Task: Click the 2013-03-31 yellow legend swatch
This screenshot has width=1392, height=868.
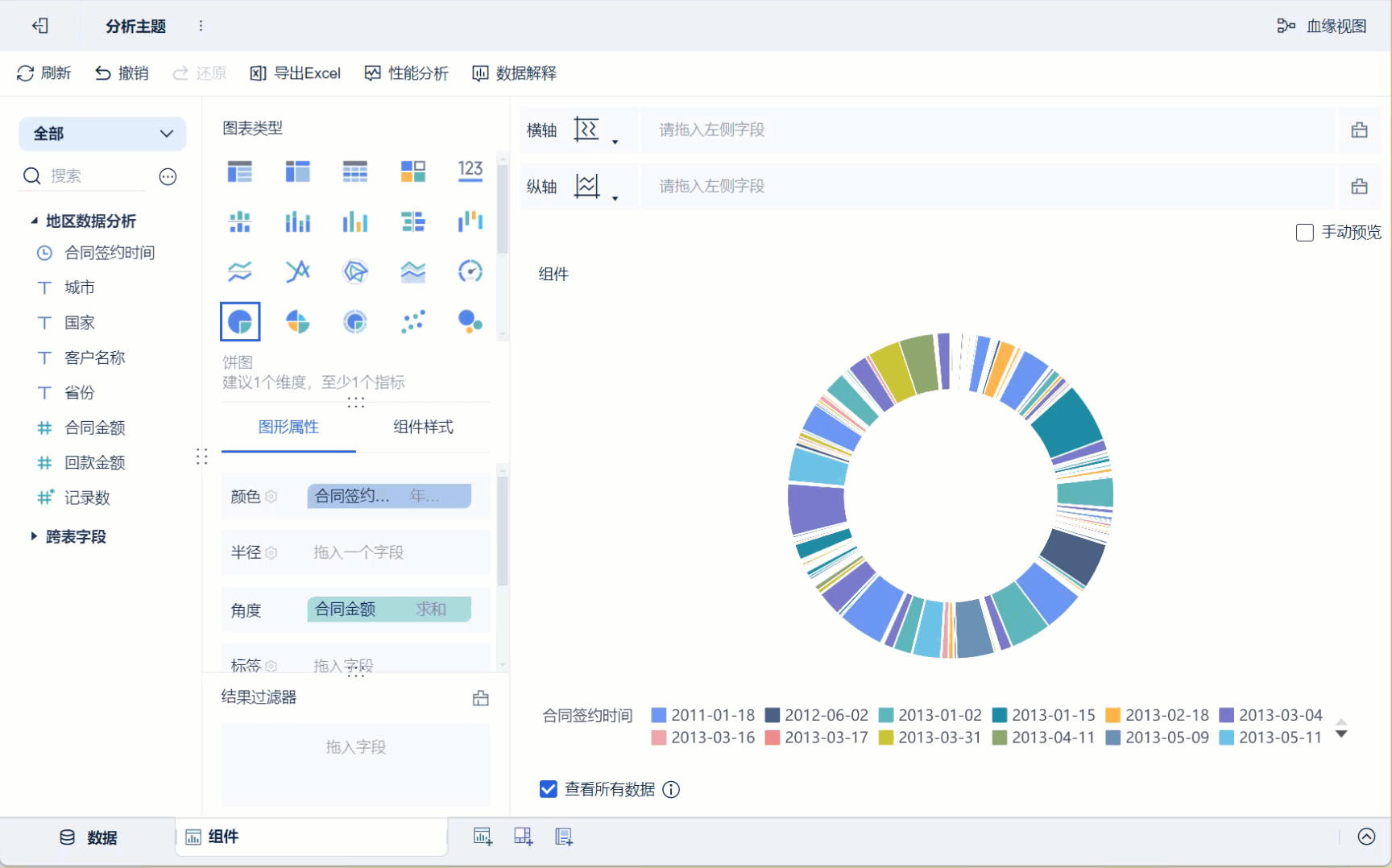Action: point(886,738)
